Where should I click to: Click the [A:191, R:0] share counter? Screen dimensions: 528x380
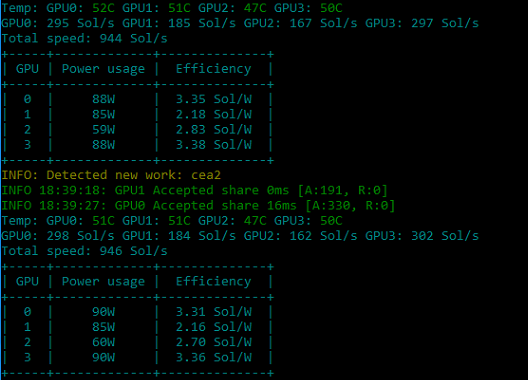coord(343,190)
